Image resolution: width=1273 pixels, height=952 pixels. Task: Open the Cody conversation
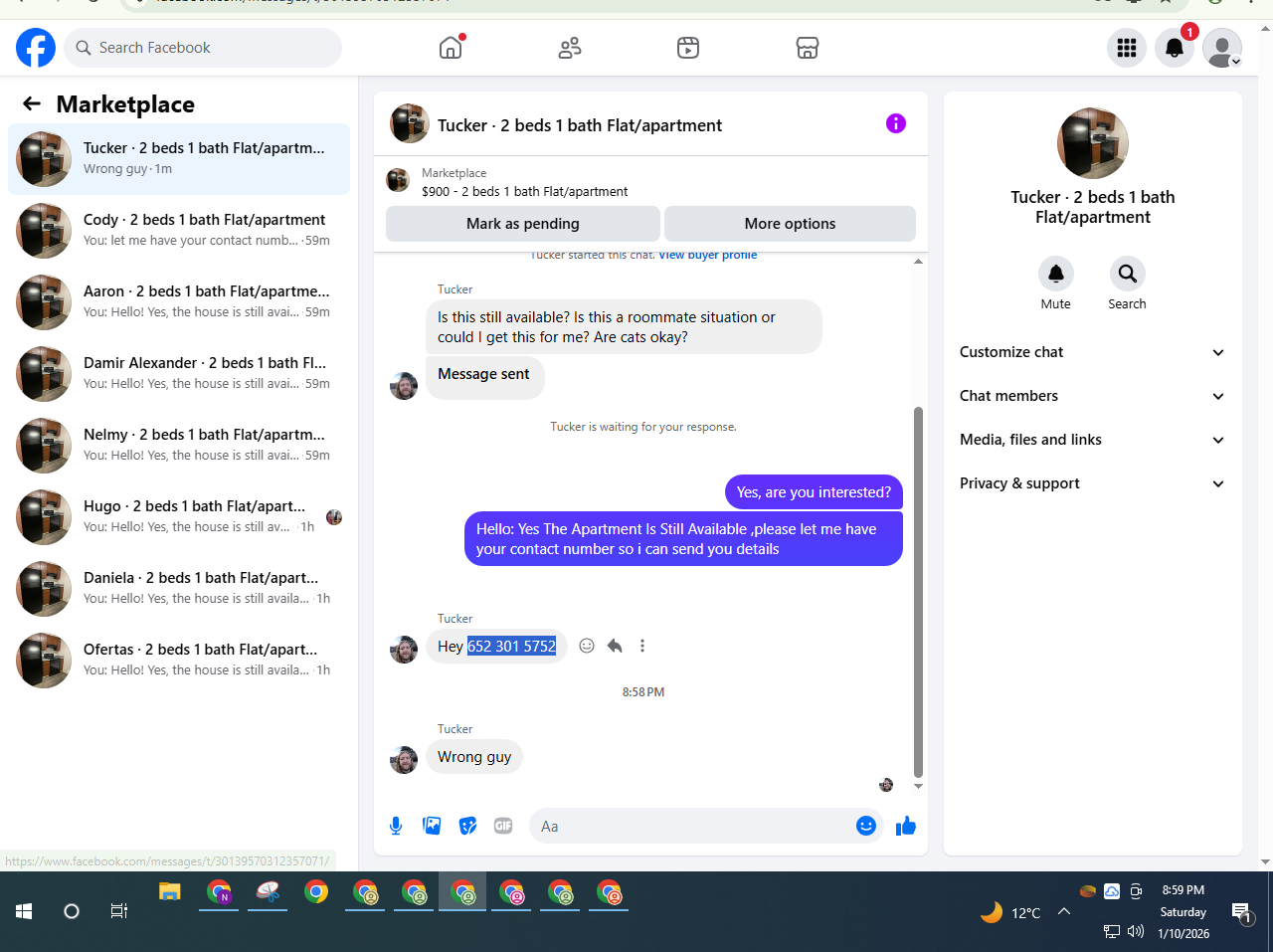click(x=179, y=231)
